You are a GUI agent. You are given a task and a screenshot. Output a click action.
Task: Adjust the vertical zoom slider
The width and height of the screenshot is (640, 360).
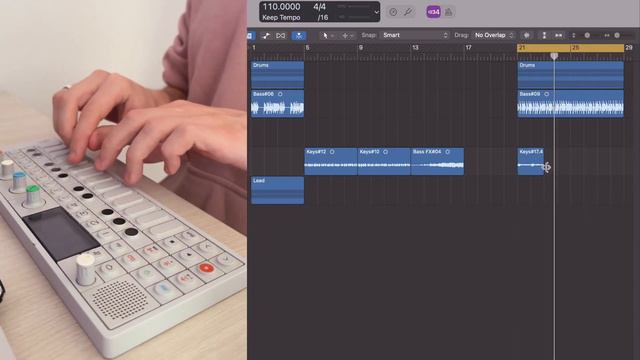tap(587, 36)
